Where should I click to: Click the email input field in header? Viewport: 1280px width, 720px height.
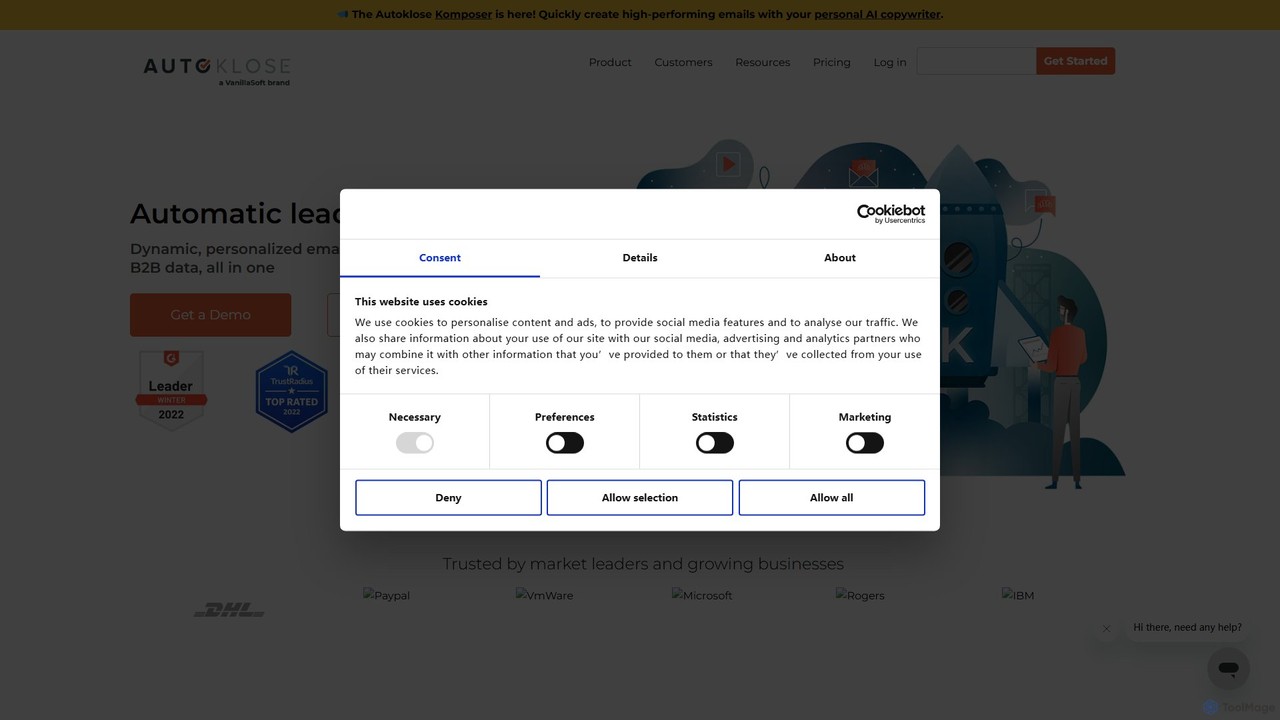pos(976,61)
